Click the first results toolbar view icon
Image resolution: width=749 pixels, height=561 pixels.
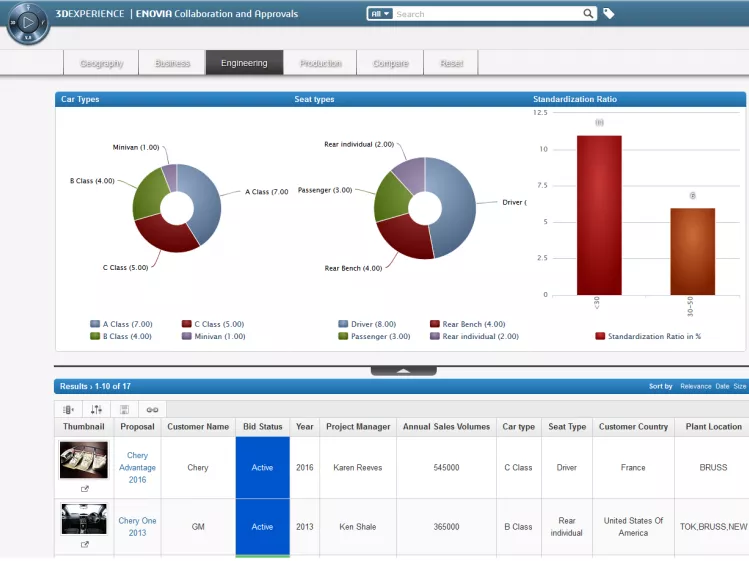68,410
